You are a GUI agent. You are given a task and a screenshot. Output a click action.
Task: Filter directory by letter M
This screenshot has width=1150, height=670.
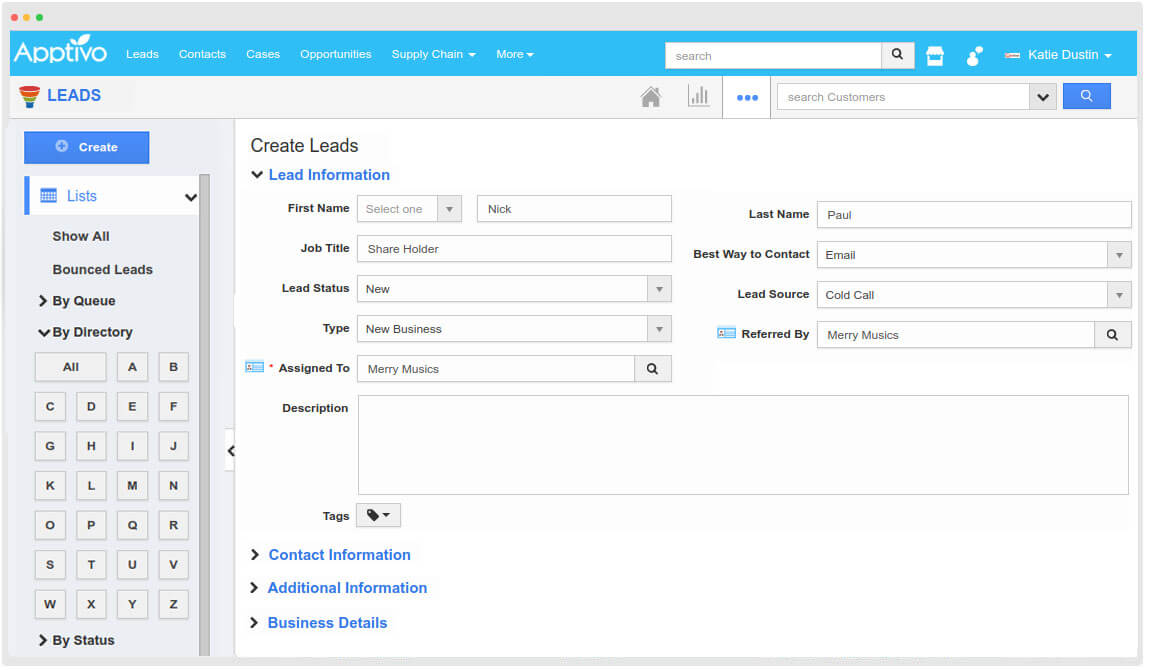pyautogui.click(x=132, y=486)
